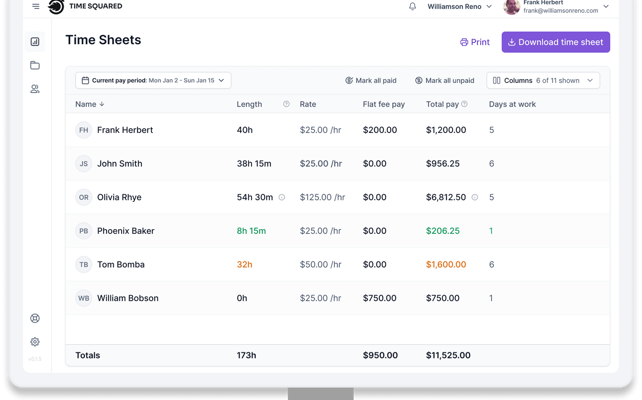Open the Current pay period dropdown
642x400 pixels.
(x=153, y=80)
